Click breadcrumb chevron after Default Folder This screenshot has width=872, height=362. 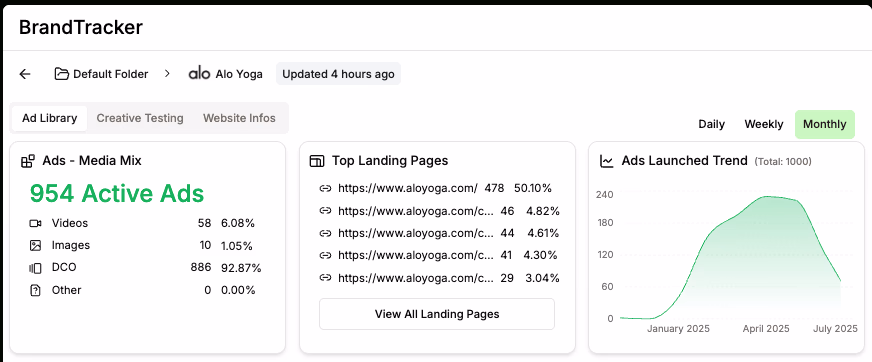tap(167, 74)
